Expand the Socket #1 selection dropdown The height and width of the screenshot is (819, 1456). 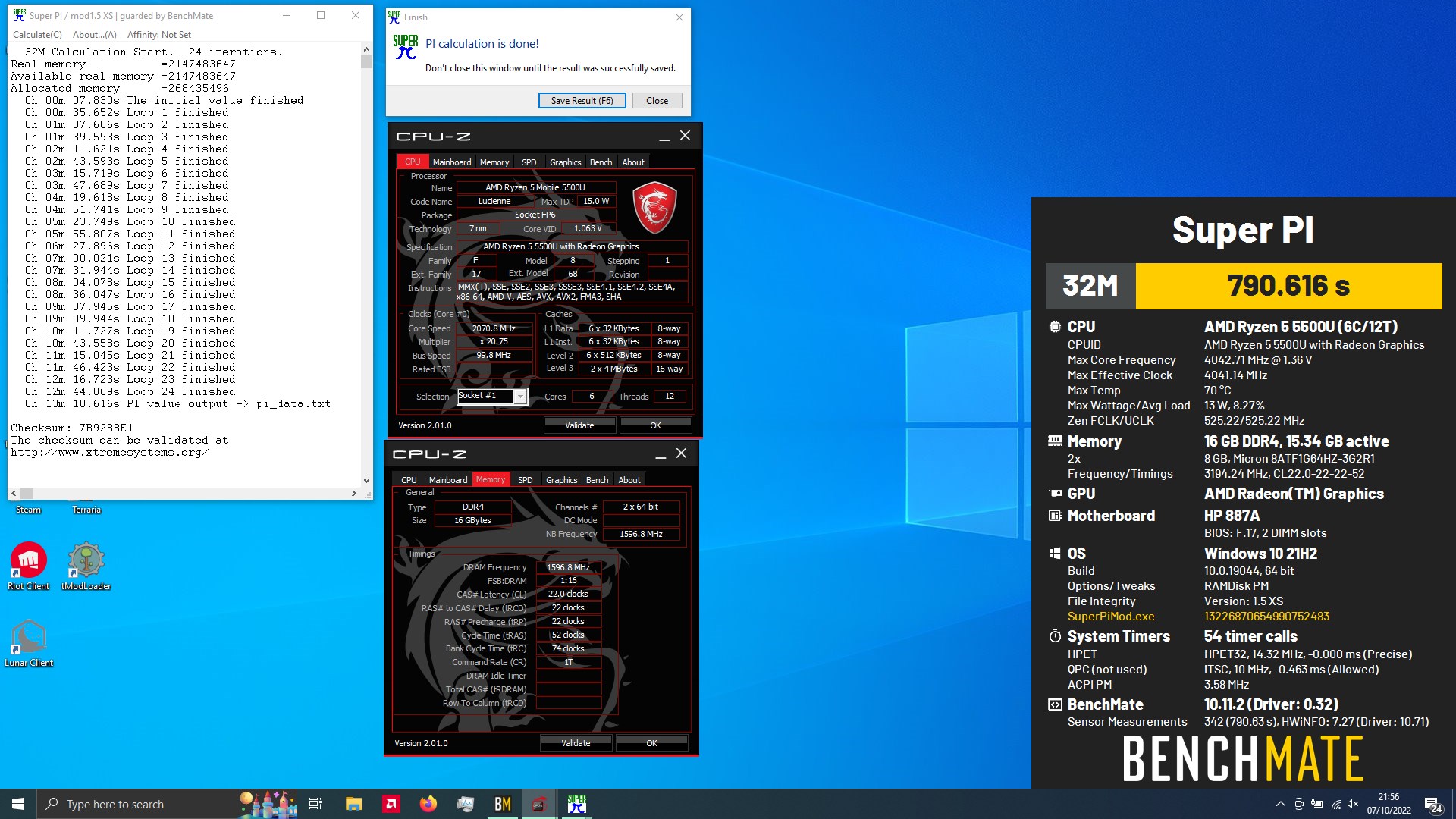(x=520, y=397)
